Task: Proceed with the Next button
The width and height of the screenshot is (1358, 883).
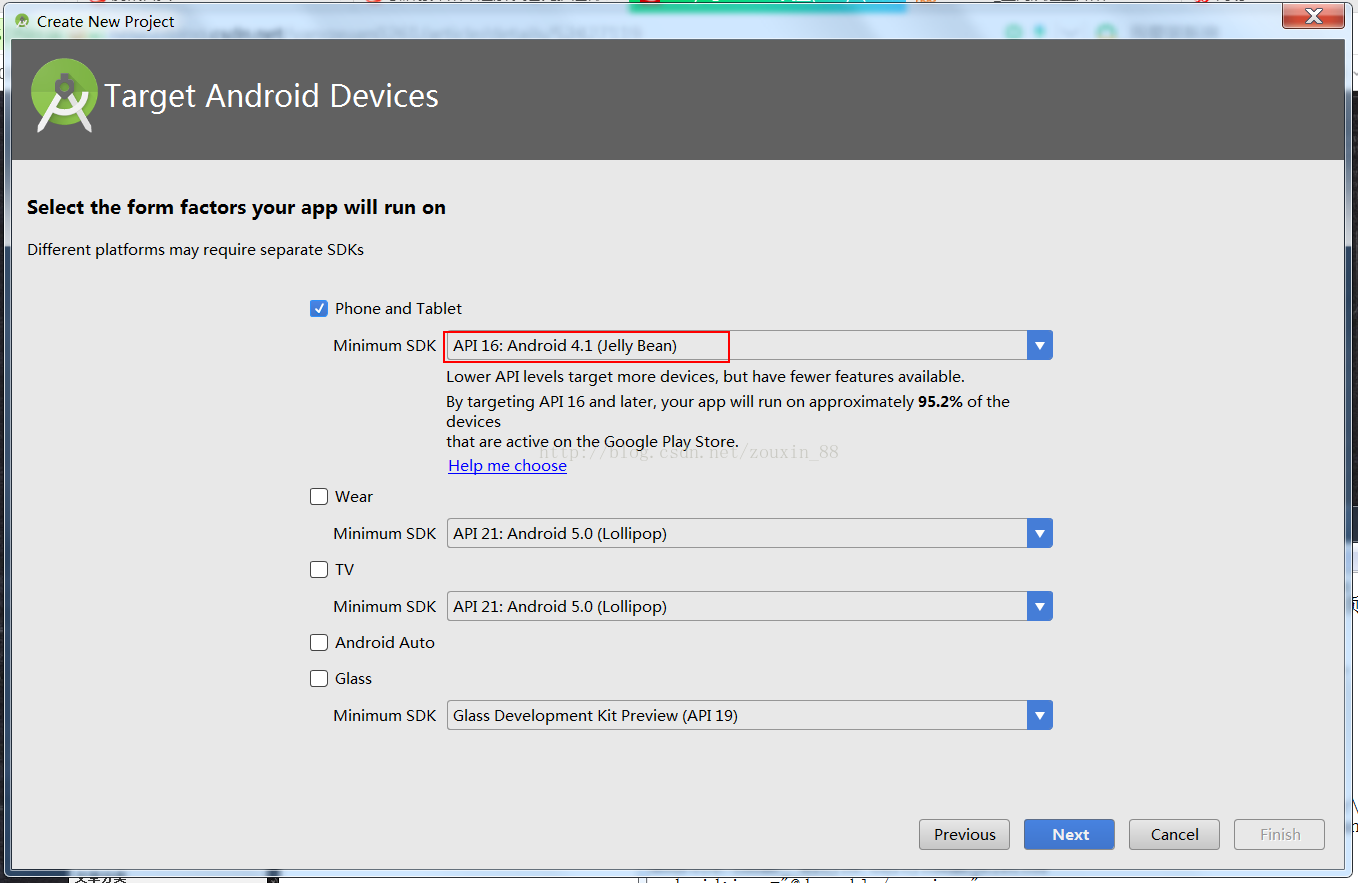Action: point(1070,834)
